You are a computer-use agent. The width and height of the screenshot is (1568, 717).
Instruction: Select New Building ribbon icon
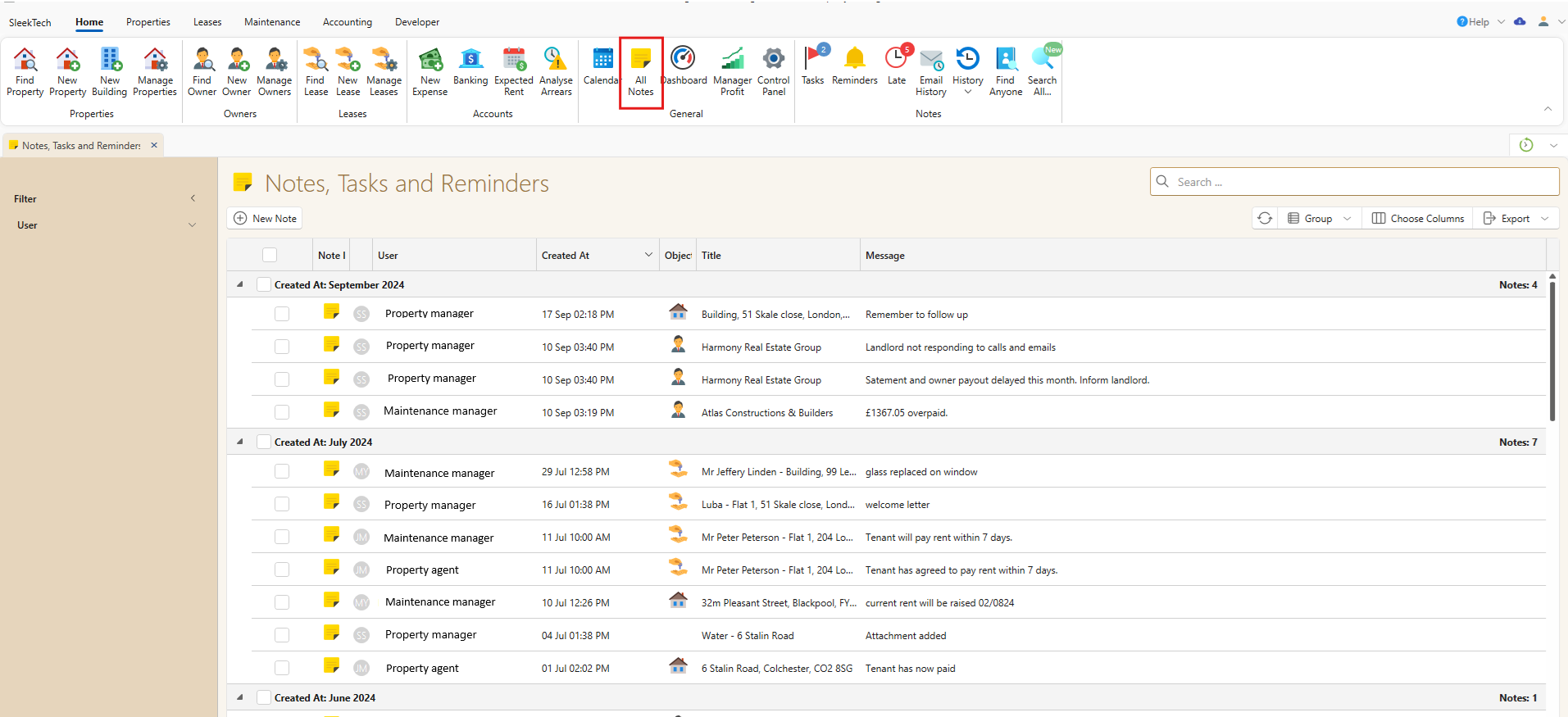[110, 71]
